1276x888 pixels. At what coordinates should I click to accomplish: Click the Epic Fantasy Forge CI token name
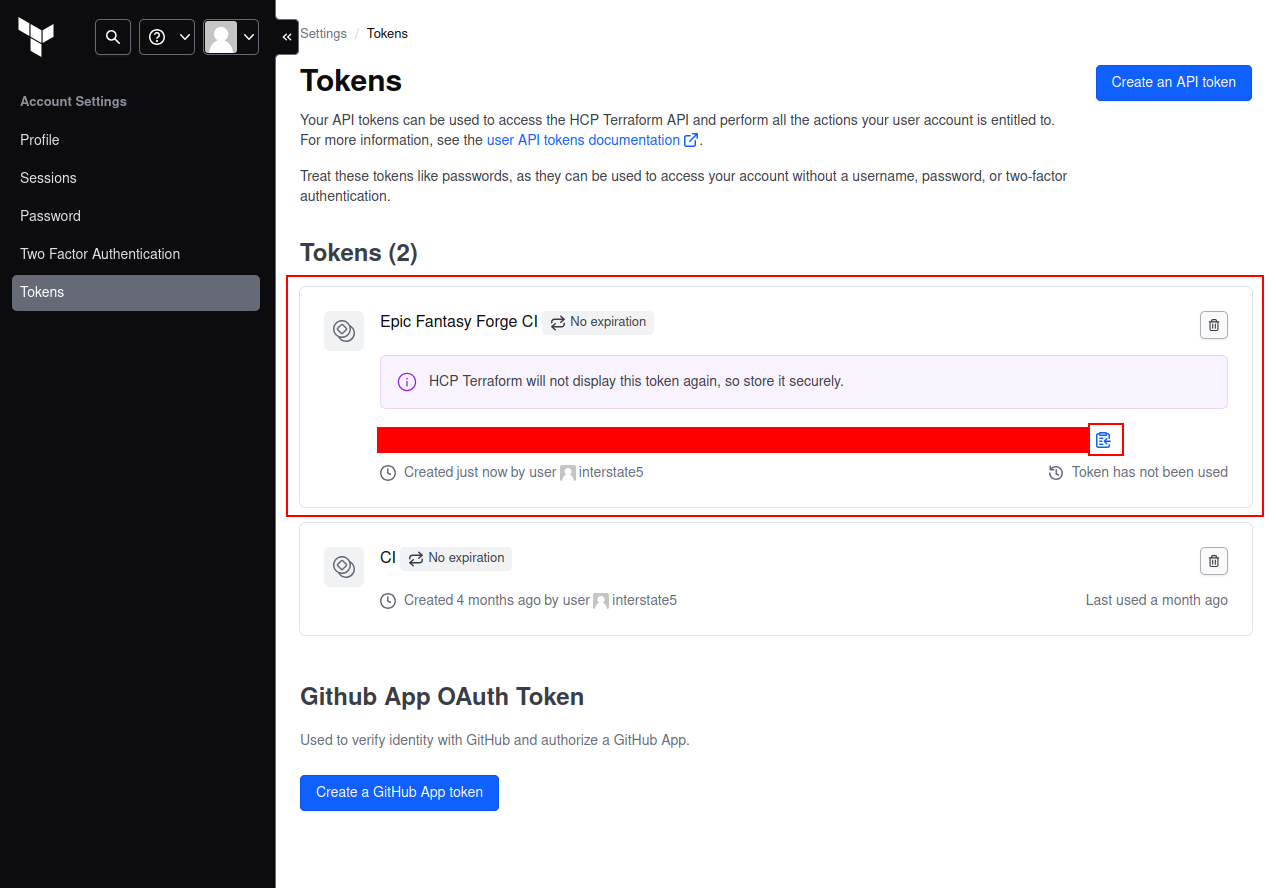point(459,322)
